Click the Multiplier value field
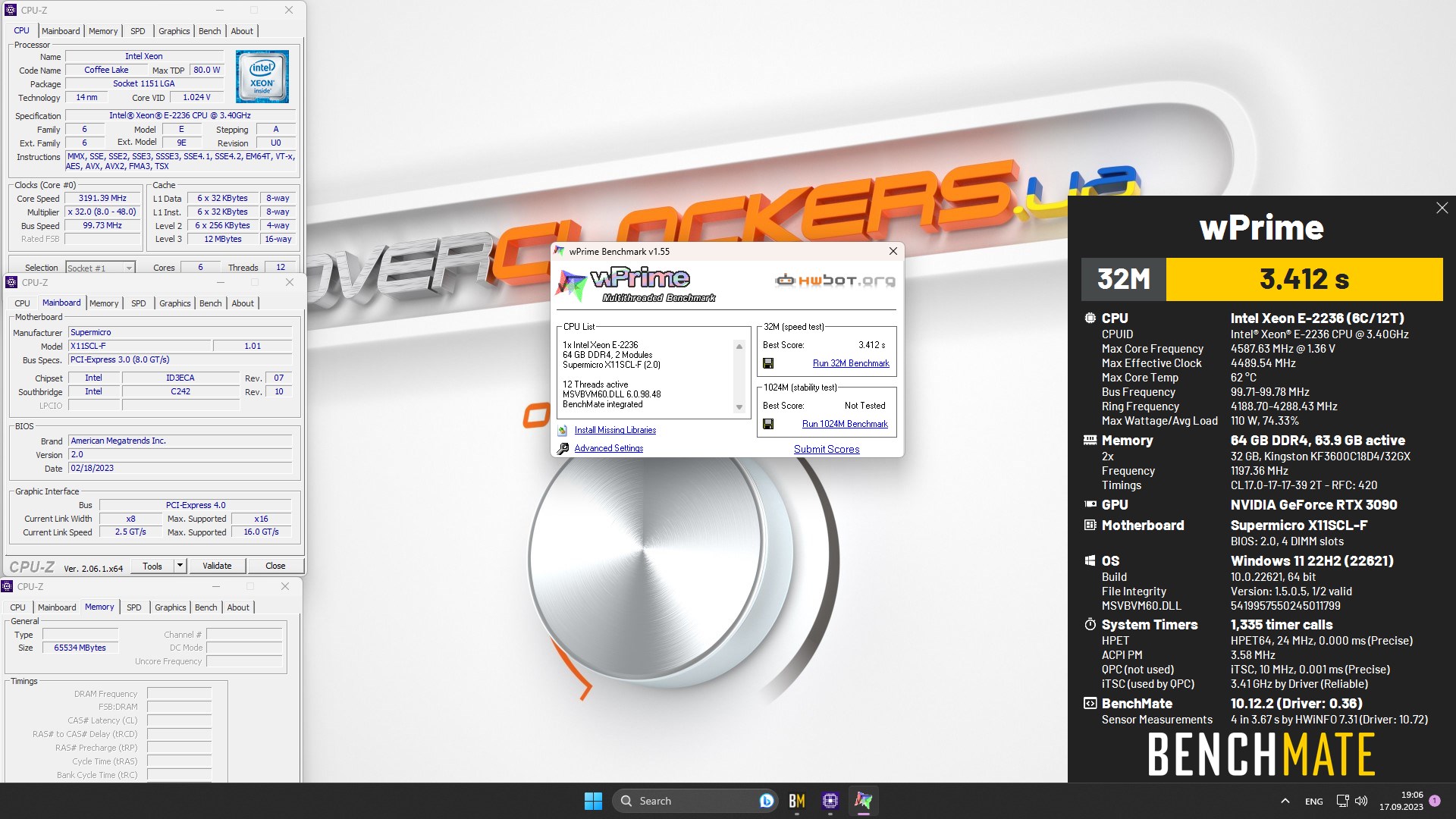1456x819 pixels. tap(102, 212)
